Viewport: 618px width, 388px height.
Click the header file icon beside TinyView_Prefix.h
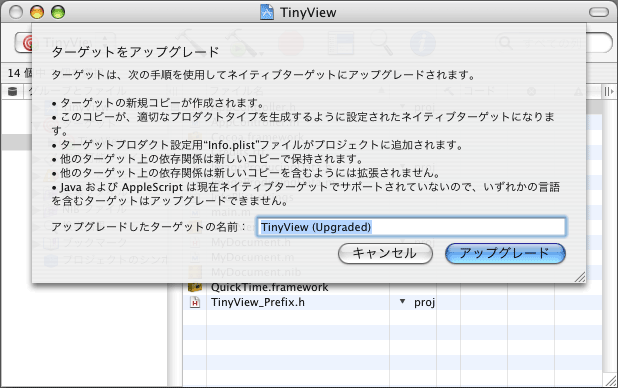pyautogui.click(x=195, y=302)
